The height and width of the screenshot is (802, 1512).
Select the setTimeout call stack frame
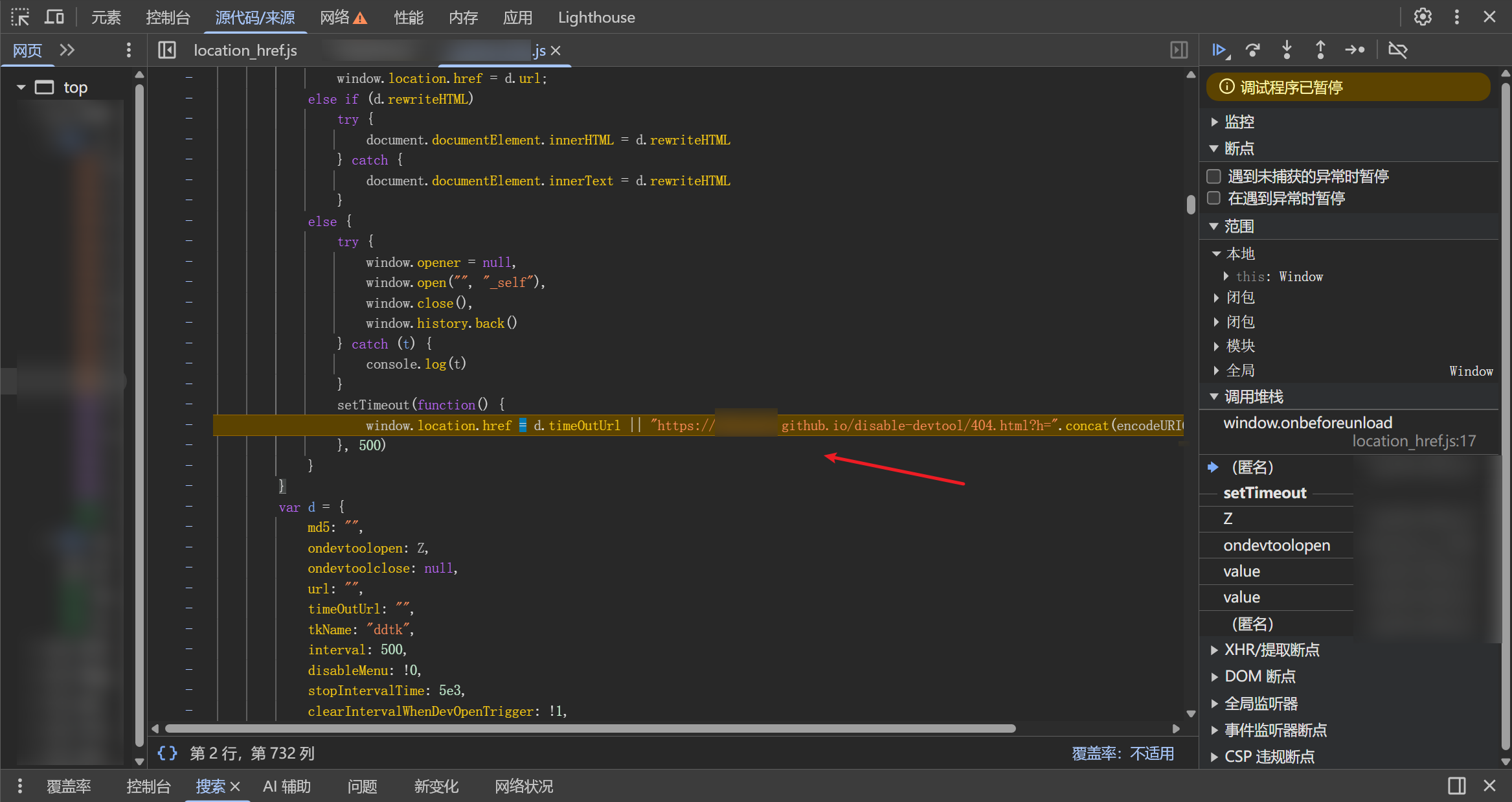click(1265, 493)
